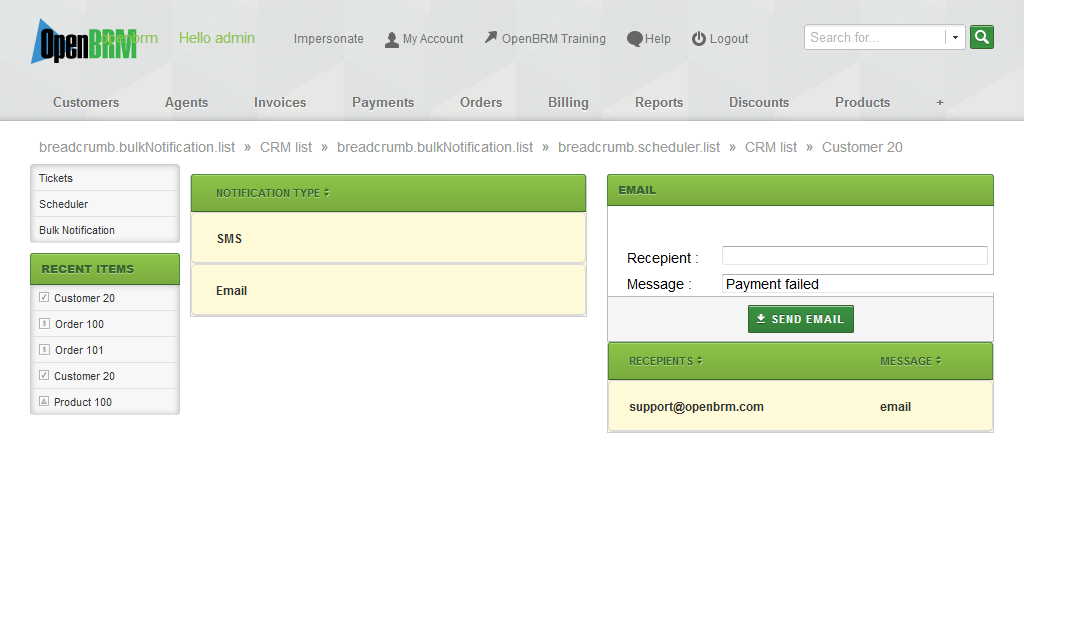This screenshot has height=637, width=1084.
Task: Click the Impersonate link
Action: point(329,39)
